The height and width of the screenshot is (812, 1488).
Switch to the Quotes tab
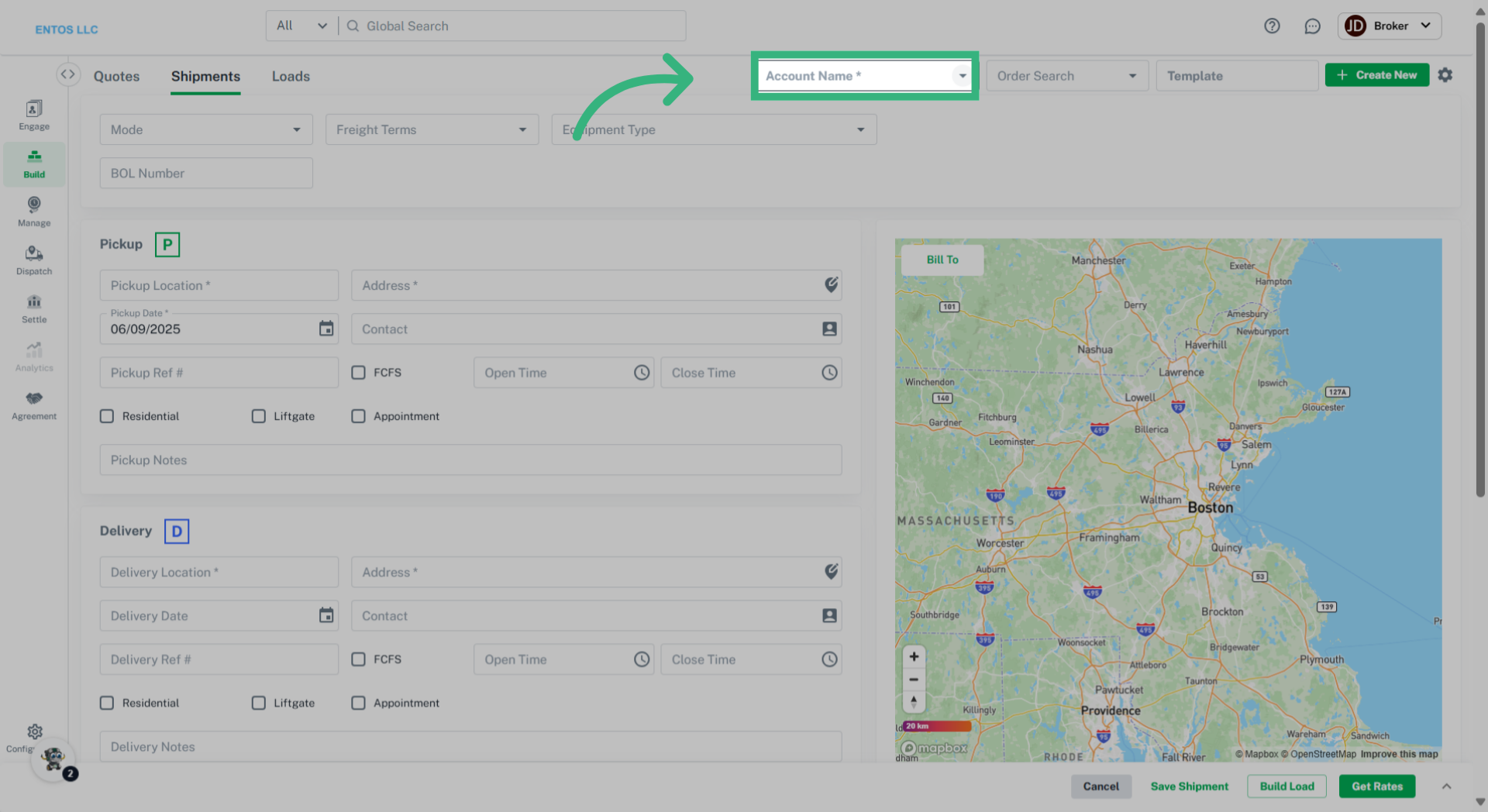click(x=117, y=76)
